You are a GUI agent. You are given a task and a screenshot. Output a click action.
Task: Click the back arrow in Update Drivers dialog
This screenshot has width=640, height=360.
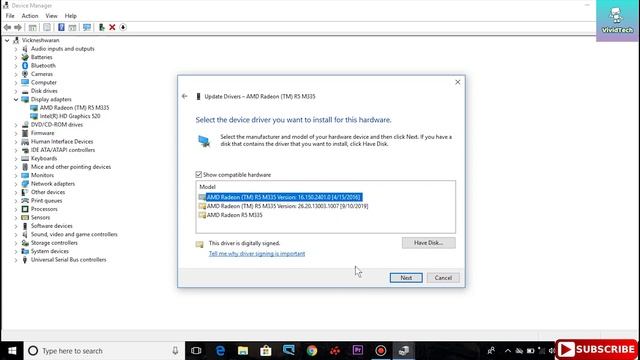tap(184, 96)
